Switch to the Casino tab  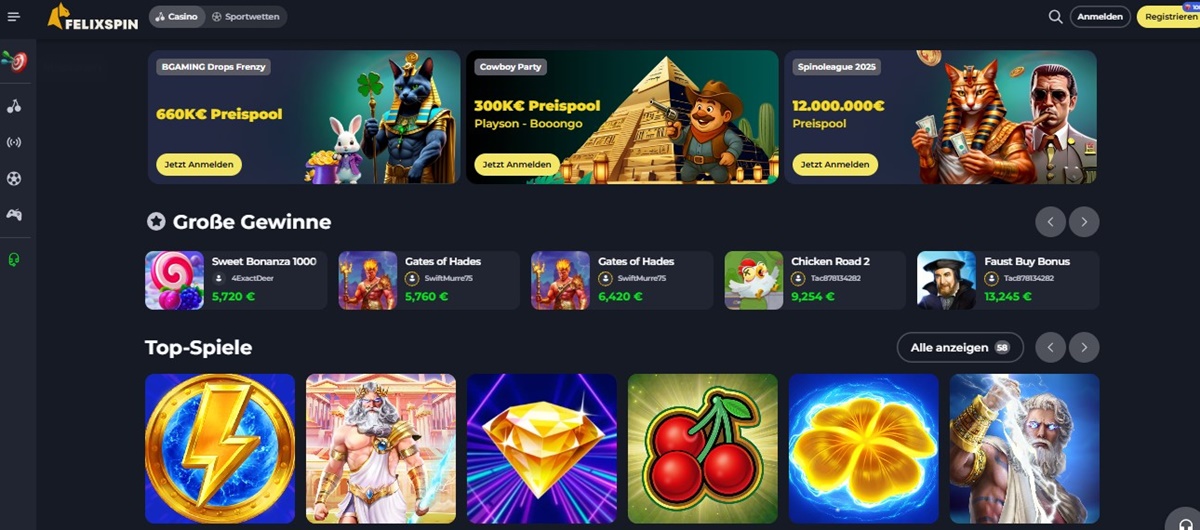pyautogui.click(x=177, y=16)
